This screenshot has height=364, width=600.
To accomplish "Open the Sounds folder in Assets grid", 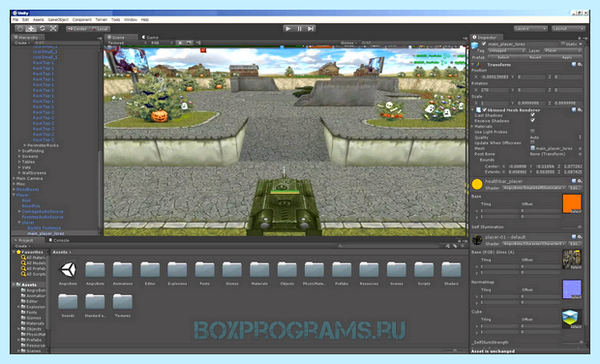I will (x=68, y=305).
